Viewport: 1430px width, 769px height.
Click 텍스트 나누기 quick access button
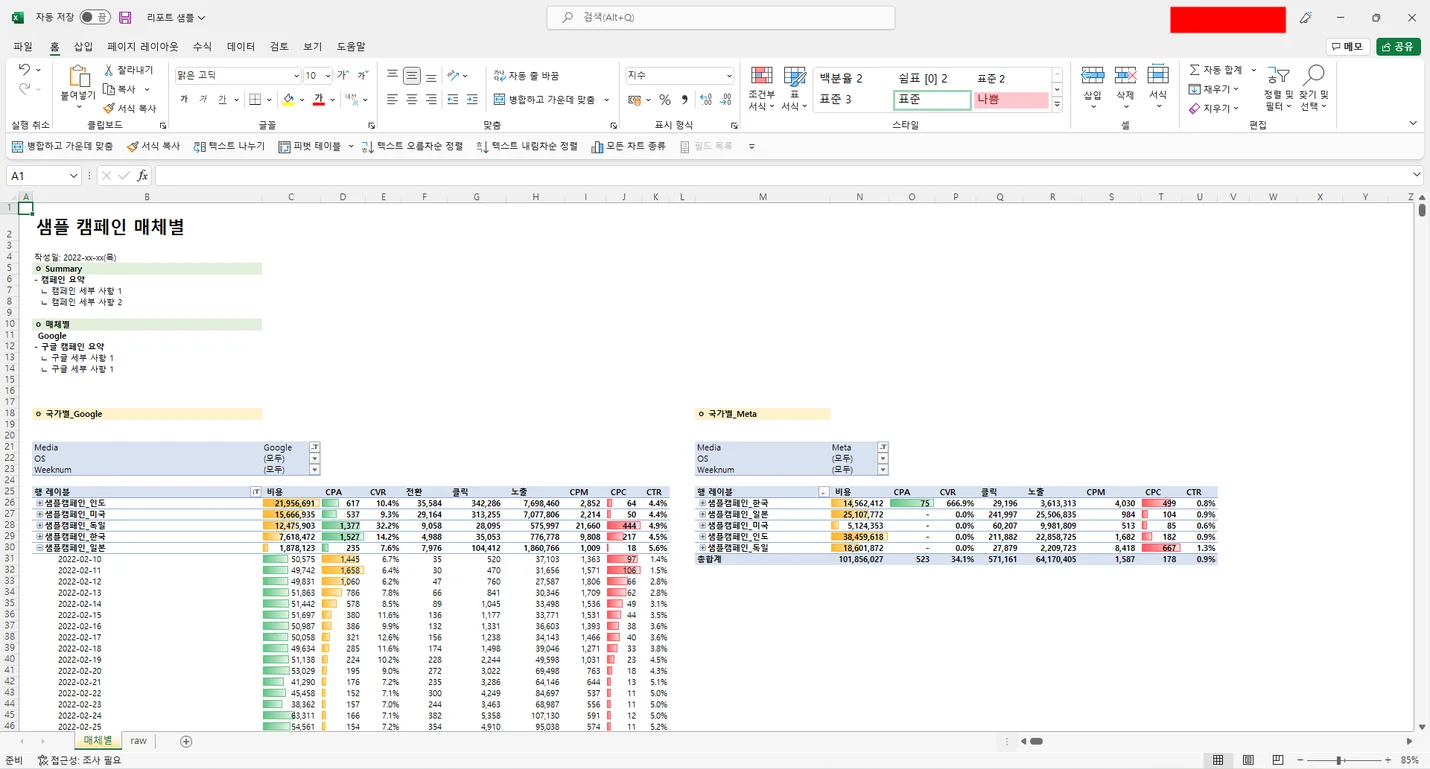pos(229,146)
